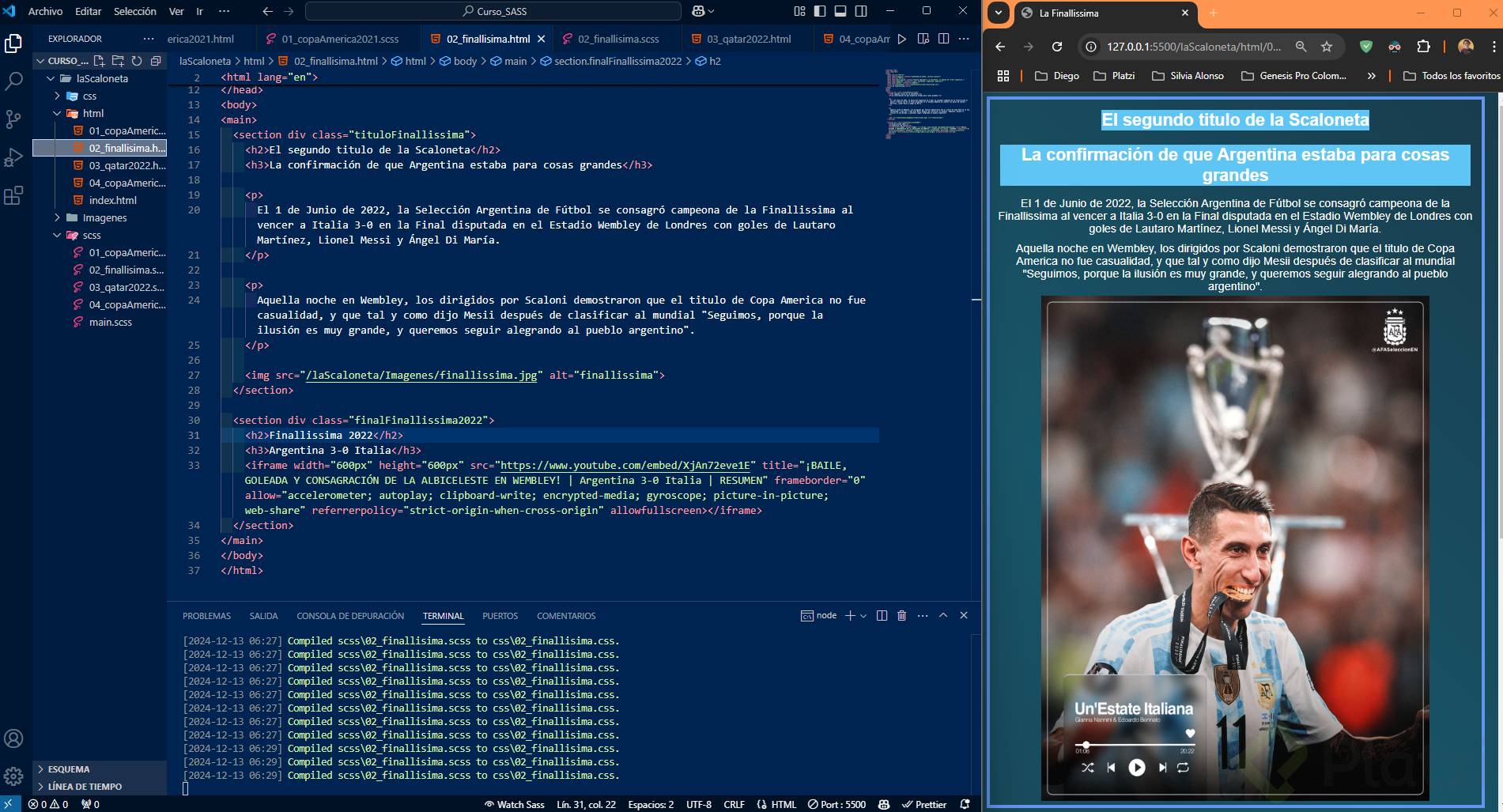This screenshot has height=812, width=1503.
Task: Go back in the browser
Action: coord(1000,47)
